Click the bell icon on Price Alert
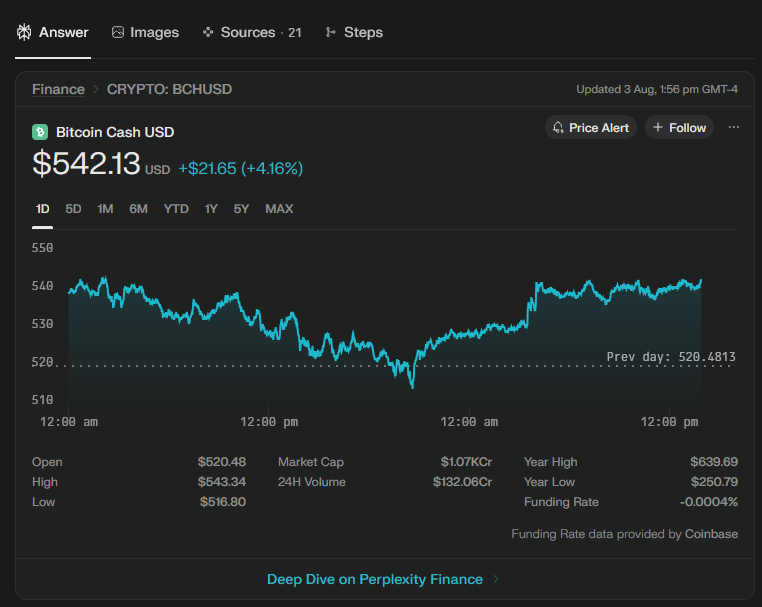 click(x=558, y=127)
